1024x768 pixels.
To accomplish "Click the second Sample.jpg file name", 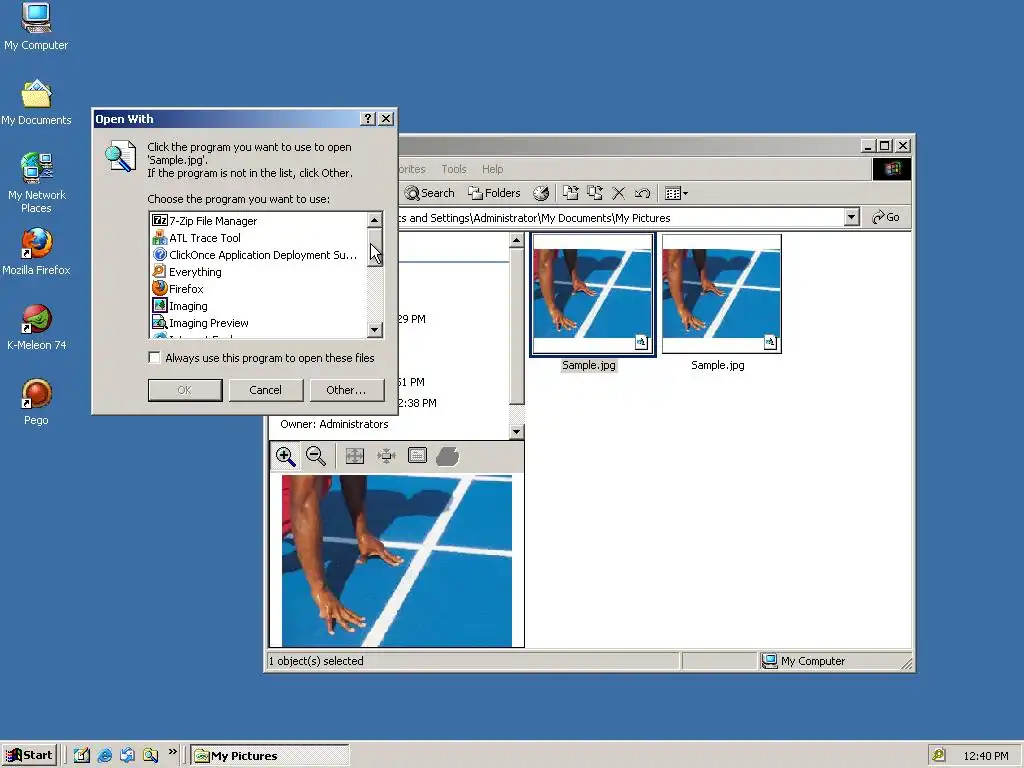I will click(x=718, y=365).
